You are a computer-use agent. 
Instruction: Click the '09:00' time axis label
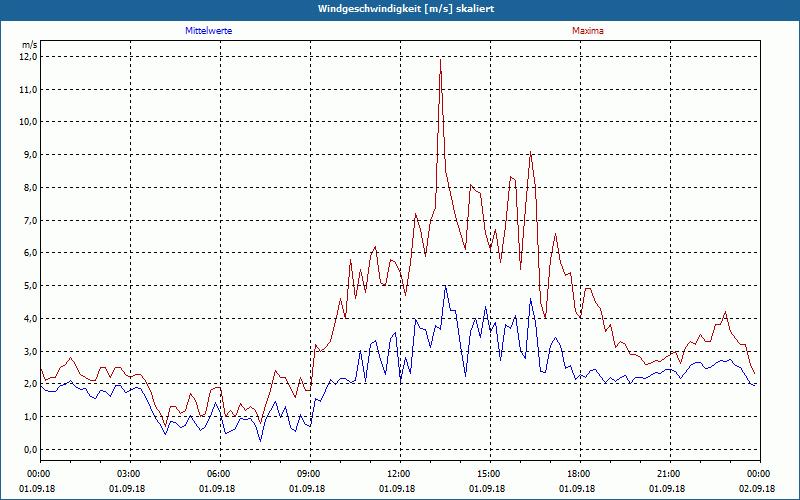click(x=307, y=474)
